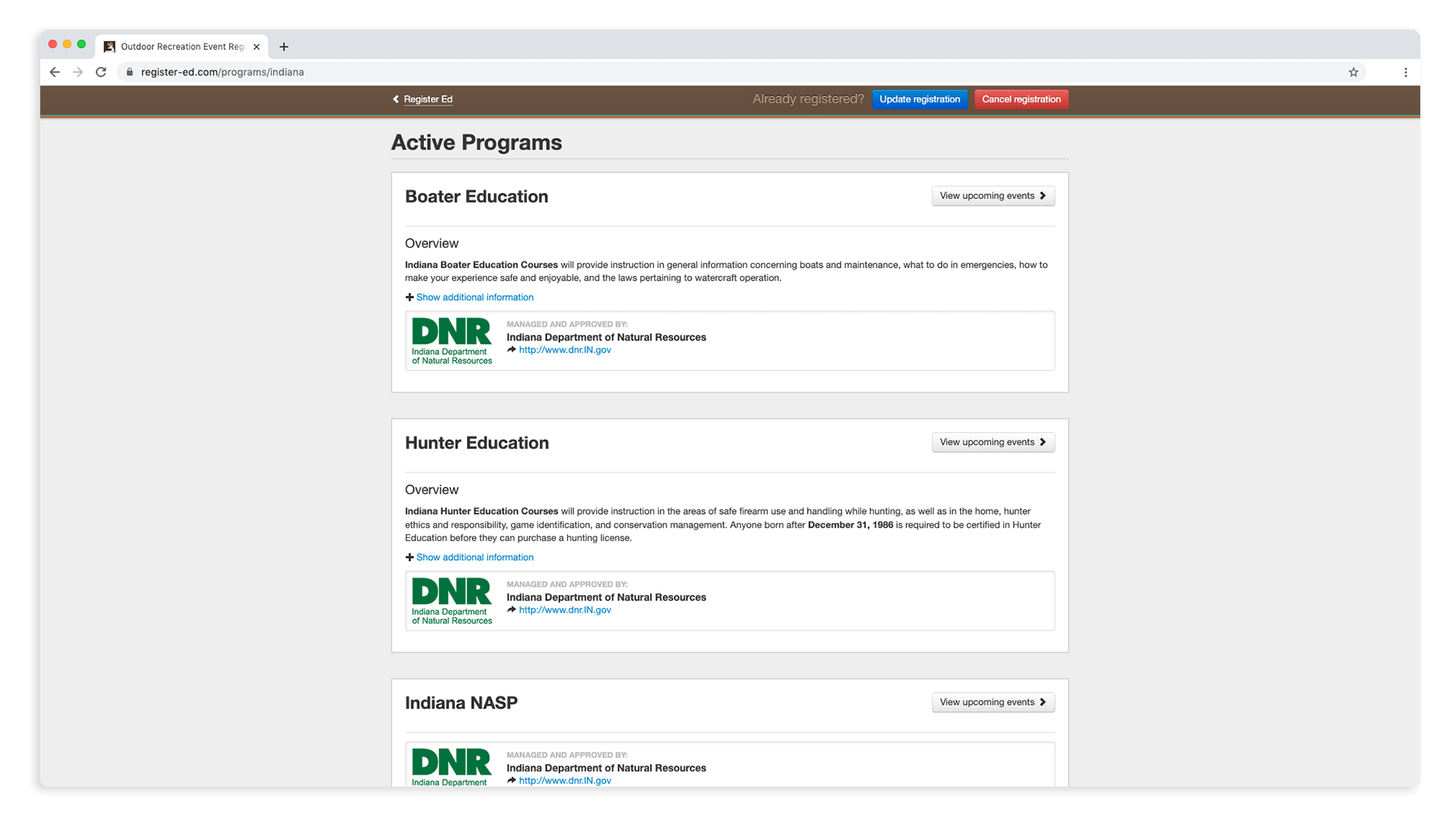
Task: Click the lock icon in the address bar
Action: (130, 72)
